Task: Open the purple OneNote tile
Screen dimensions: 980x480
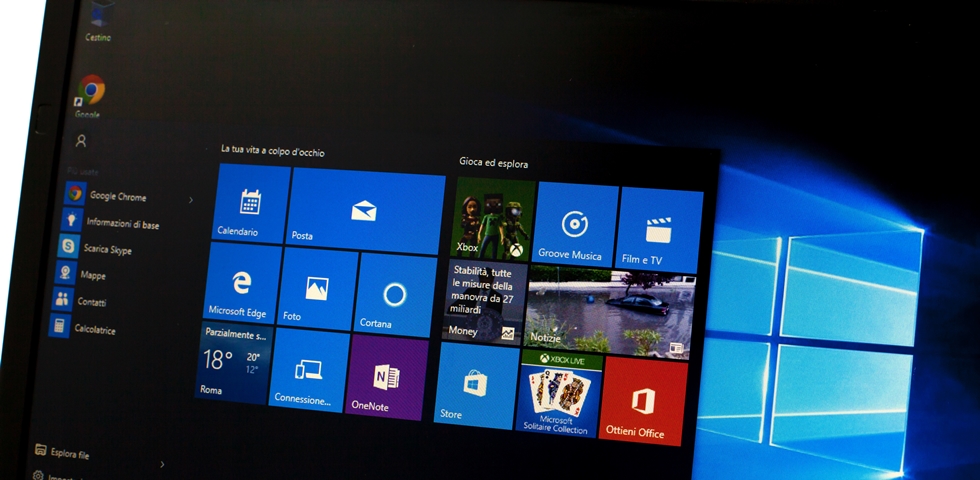Action: [386, 377]
